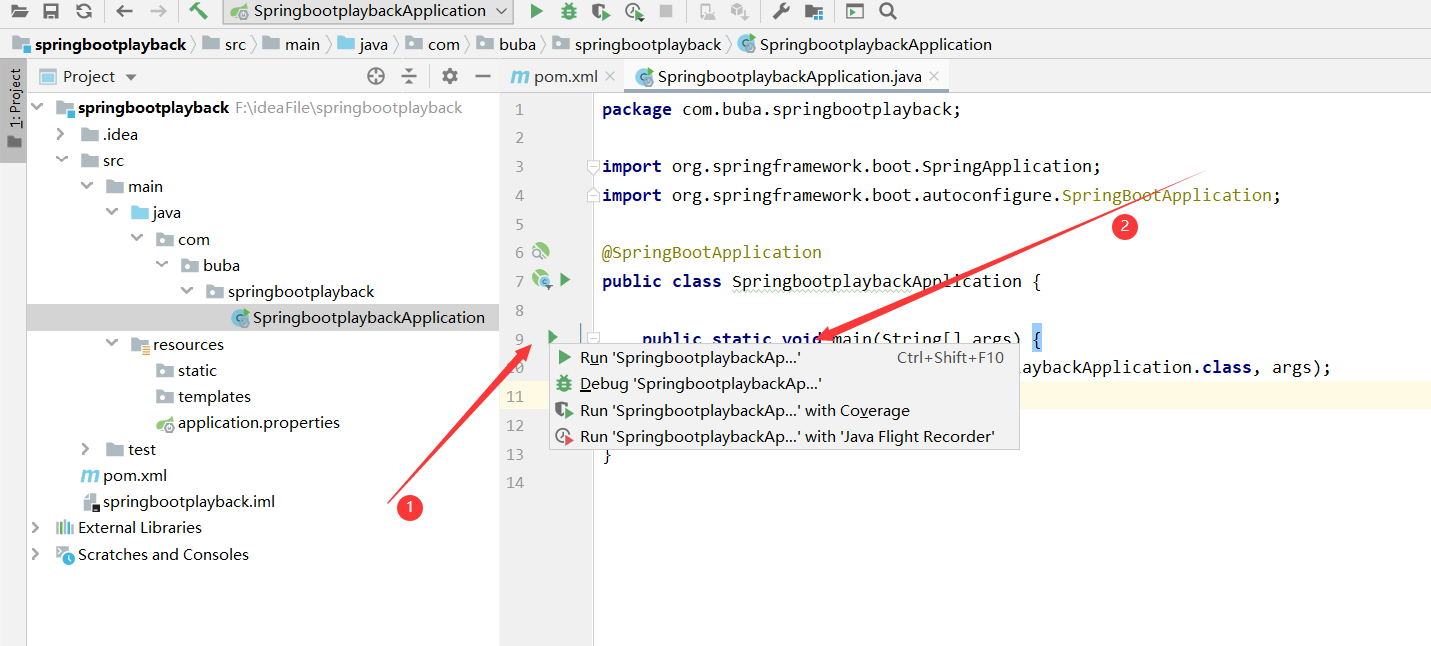
Task: Expand the test folder
Action: 87,449
